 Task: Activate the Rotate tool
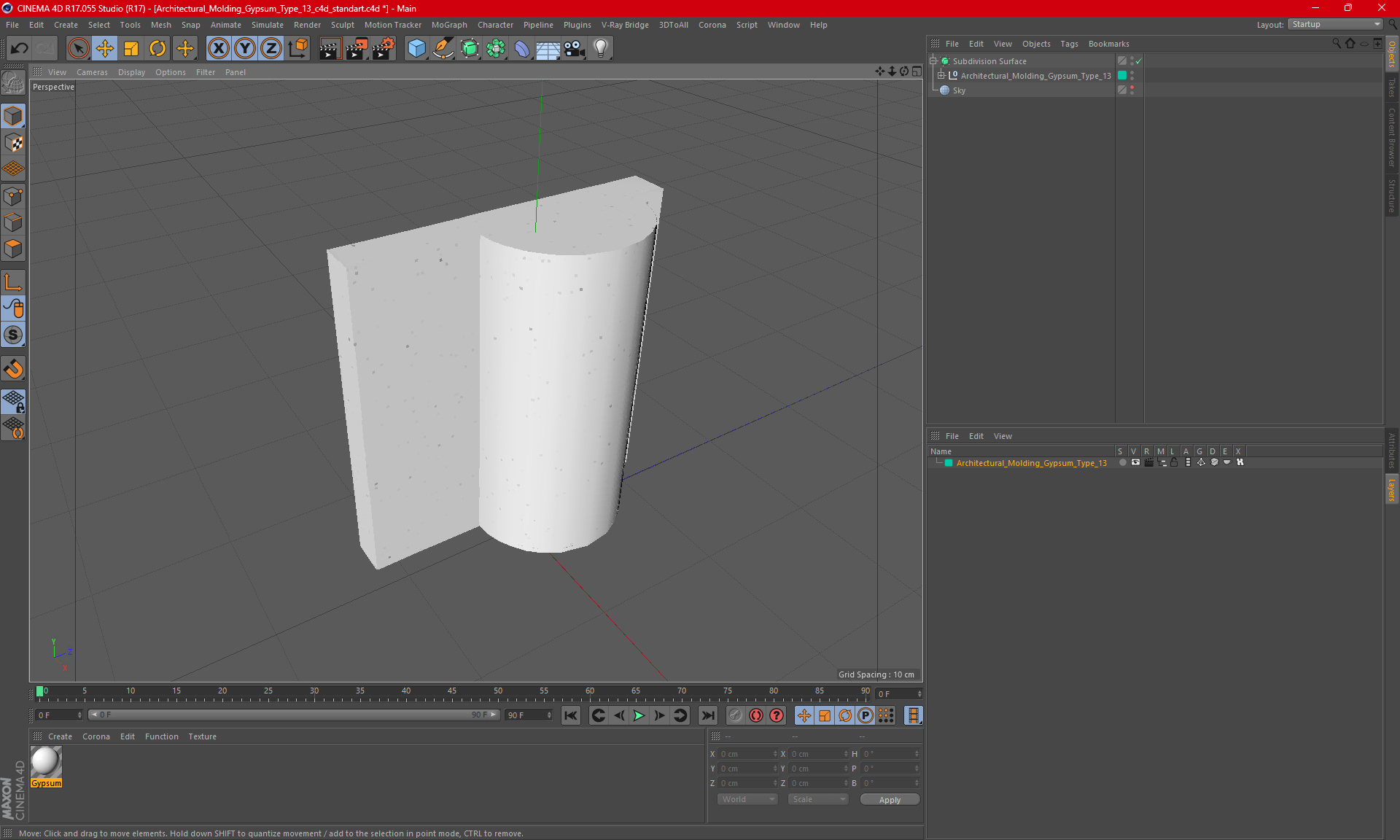coord(157,49)
